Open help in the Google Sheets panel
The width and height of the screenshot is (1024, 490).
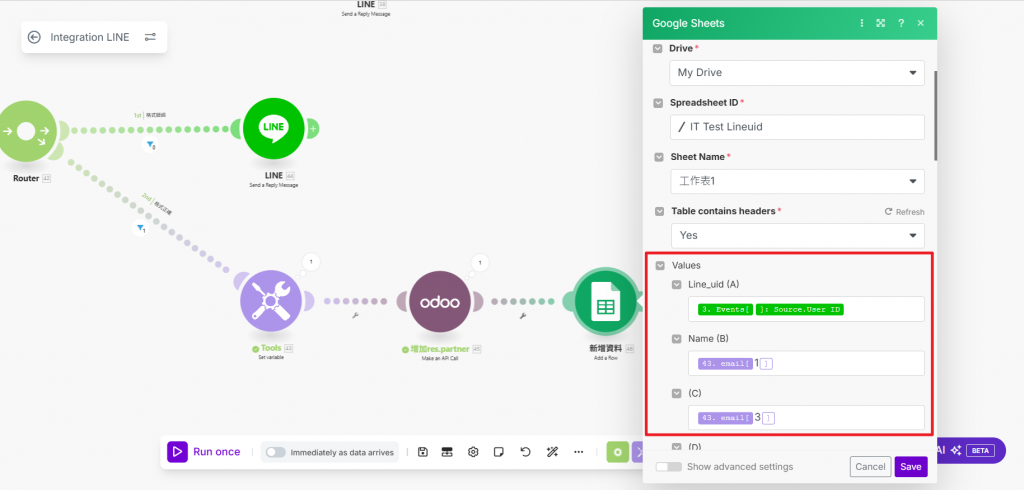pyautogui.click(x=901, y=23)
